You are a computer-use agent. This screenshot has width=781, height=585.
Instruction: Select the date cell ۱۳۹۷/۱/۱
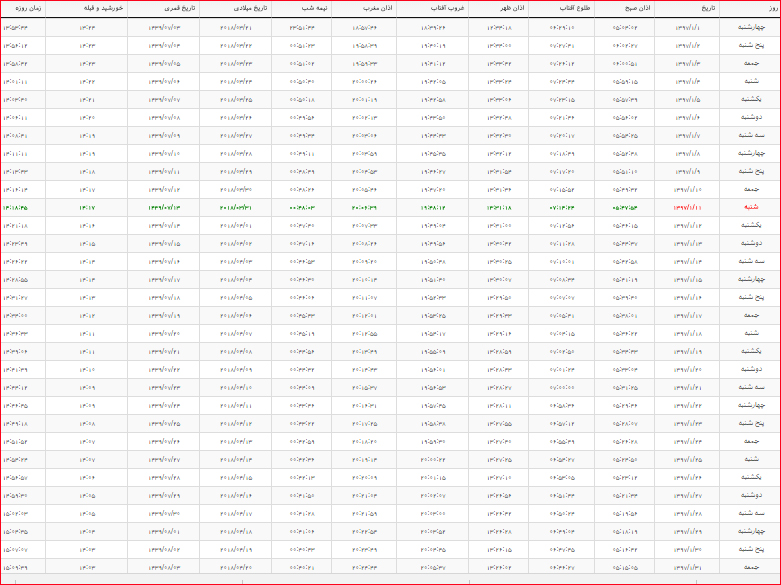pyautogui.click(x=687, y=27)
